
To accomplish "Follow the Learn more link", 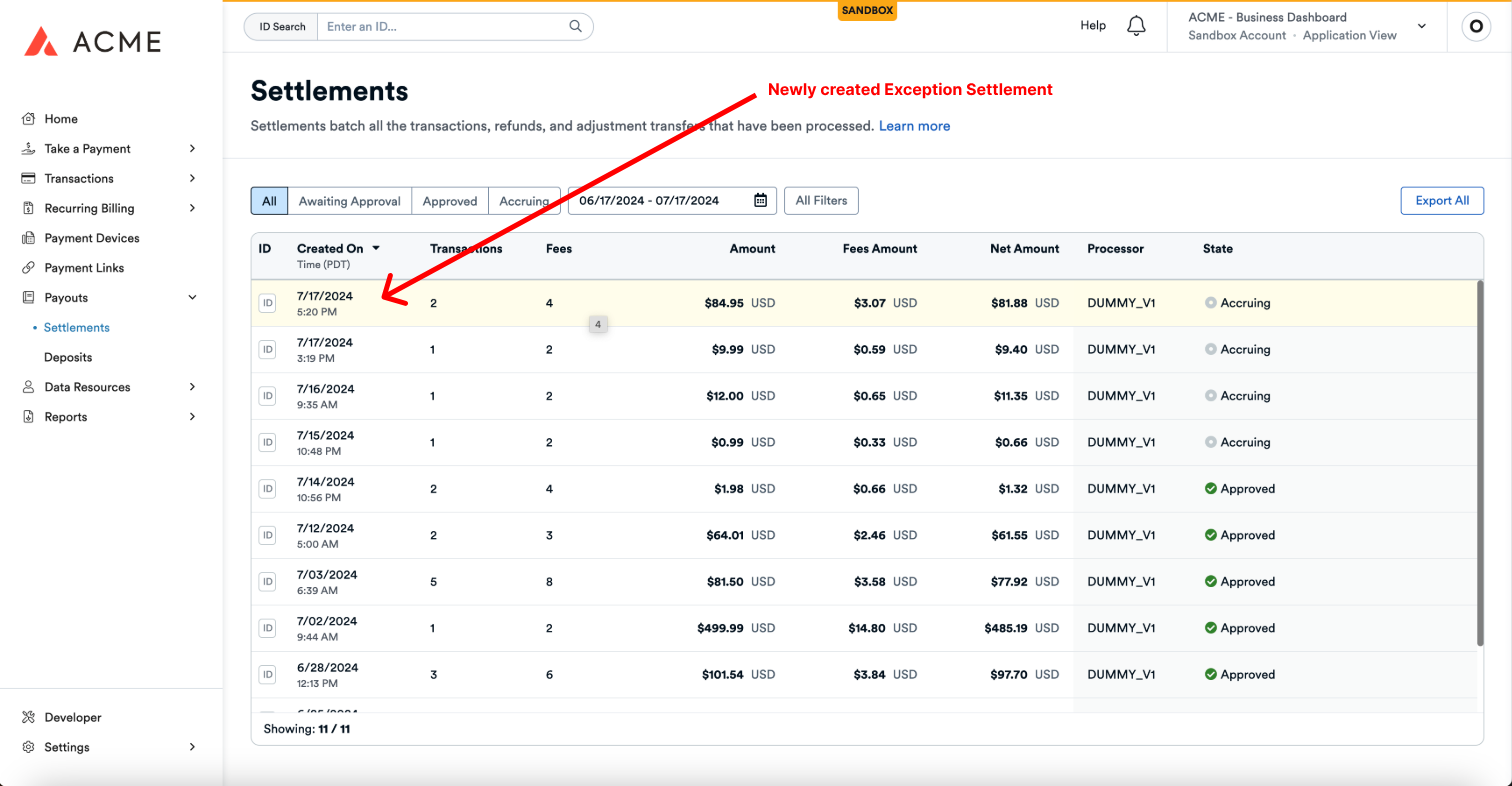I will point(914,126).
